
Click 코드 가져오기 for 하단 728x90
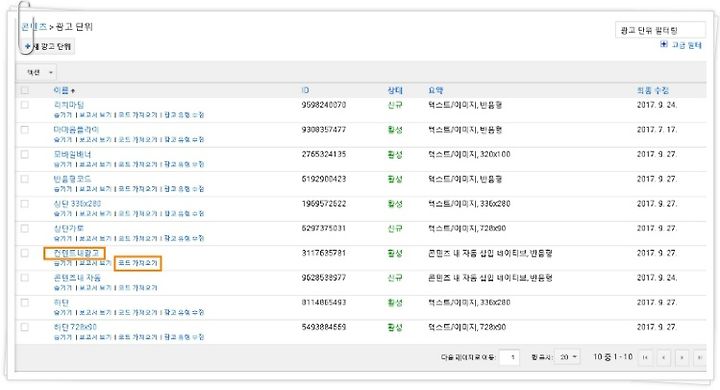tap(138, 337)
